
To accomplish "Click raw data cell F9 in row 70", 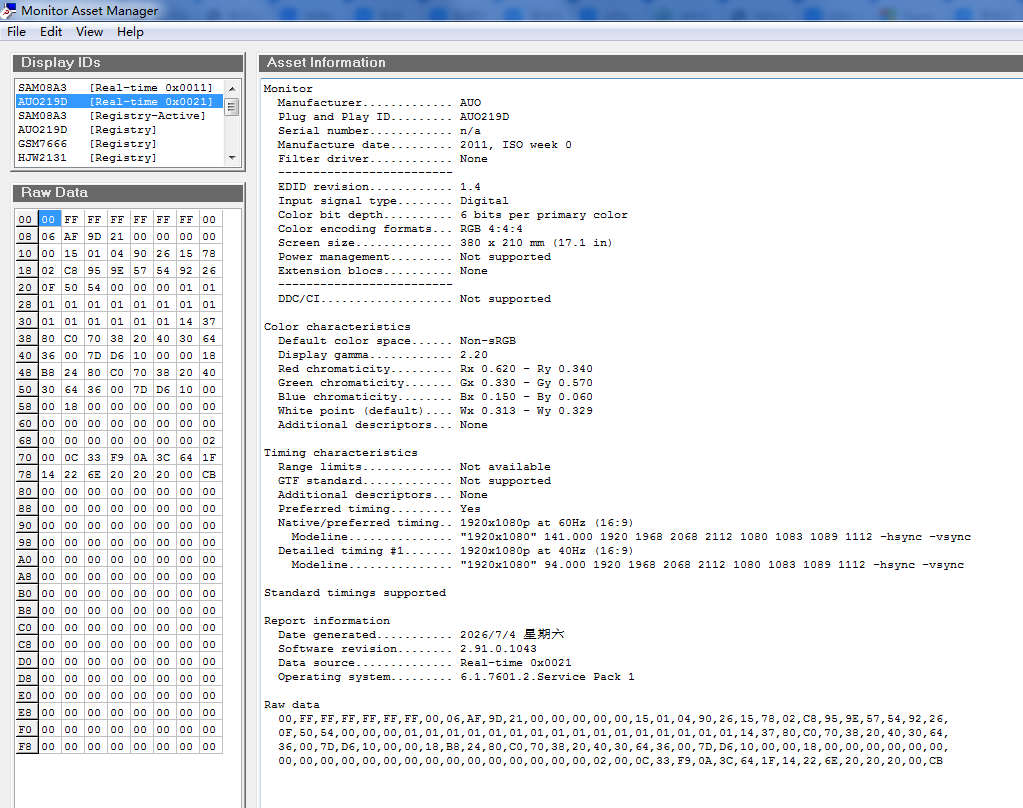I will 117,458.
